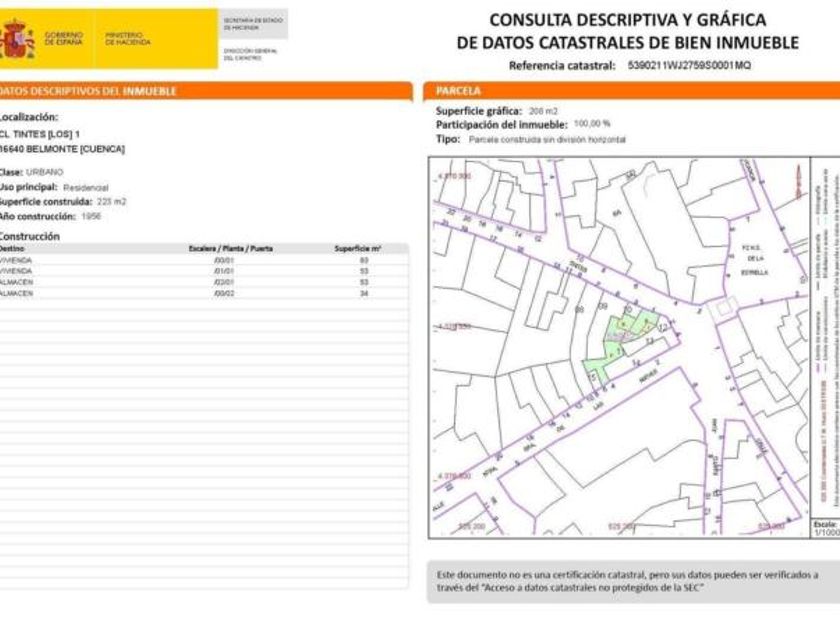Screen dimensions: 840x630
Task: Select '16640 BELMONTE [CUENCA]' text
Action: 62,149
